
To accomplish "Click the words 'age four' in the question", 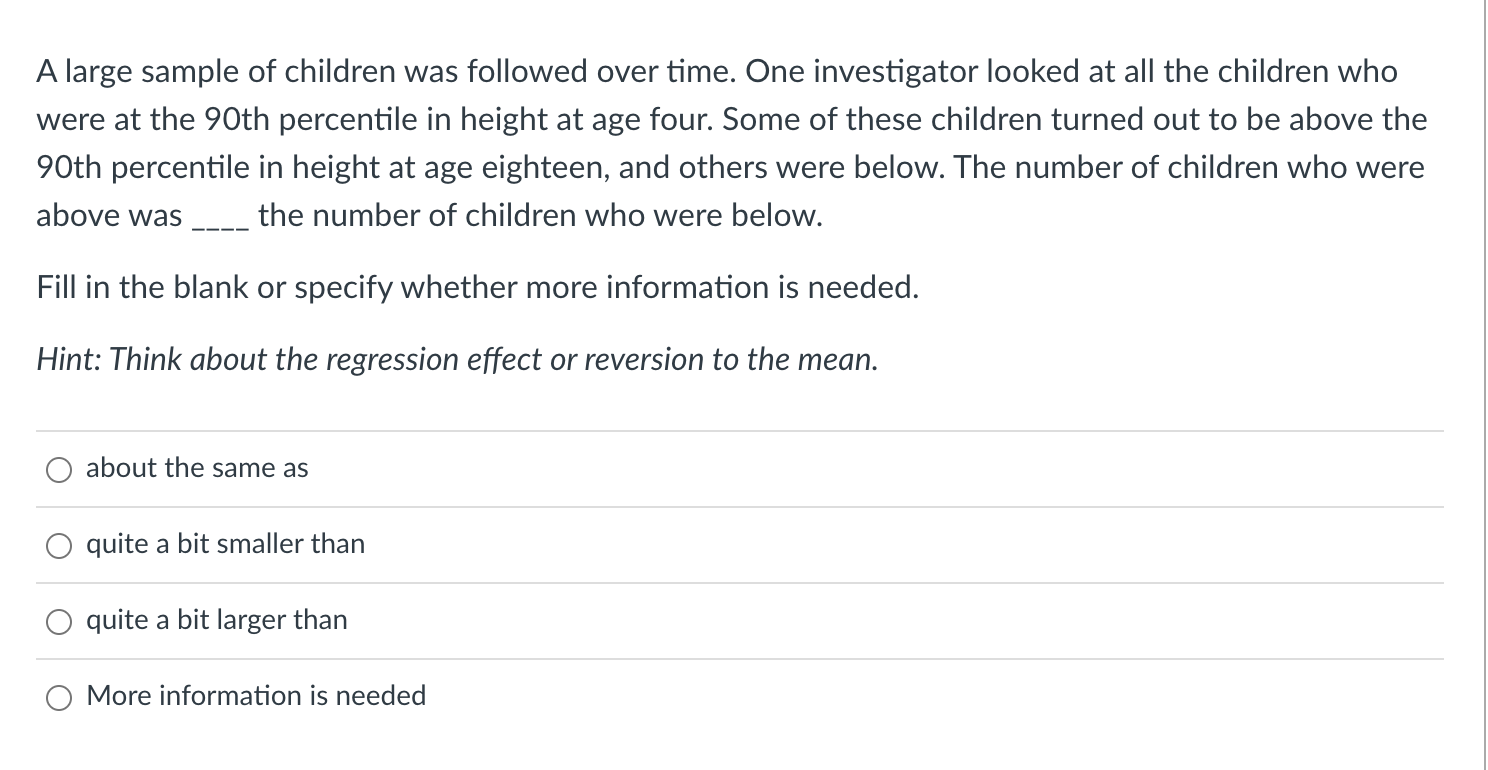I will 653,120.
